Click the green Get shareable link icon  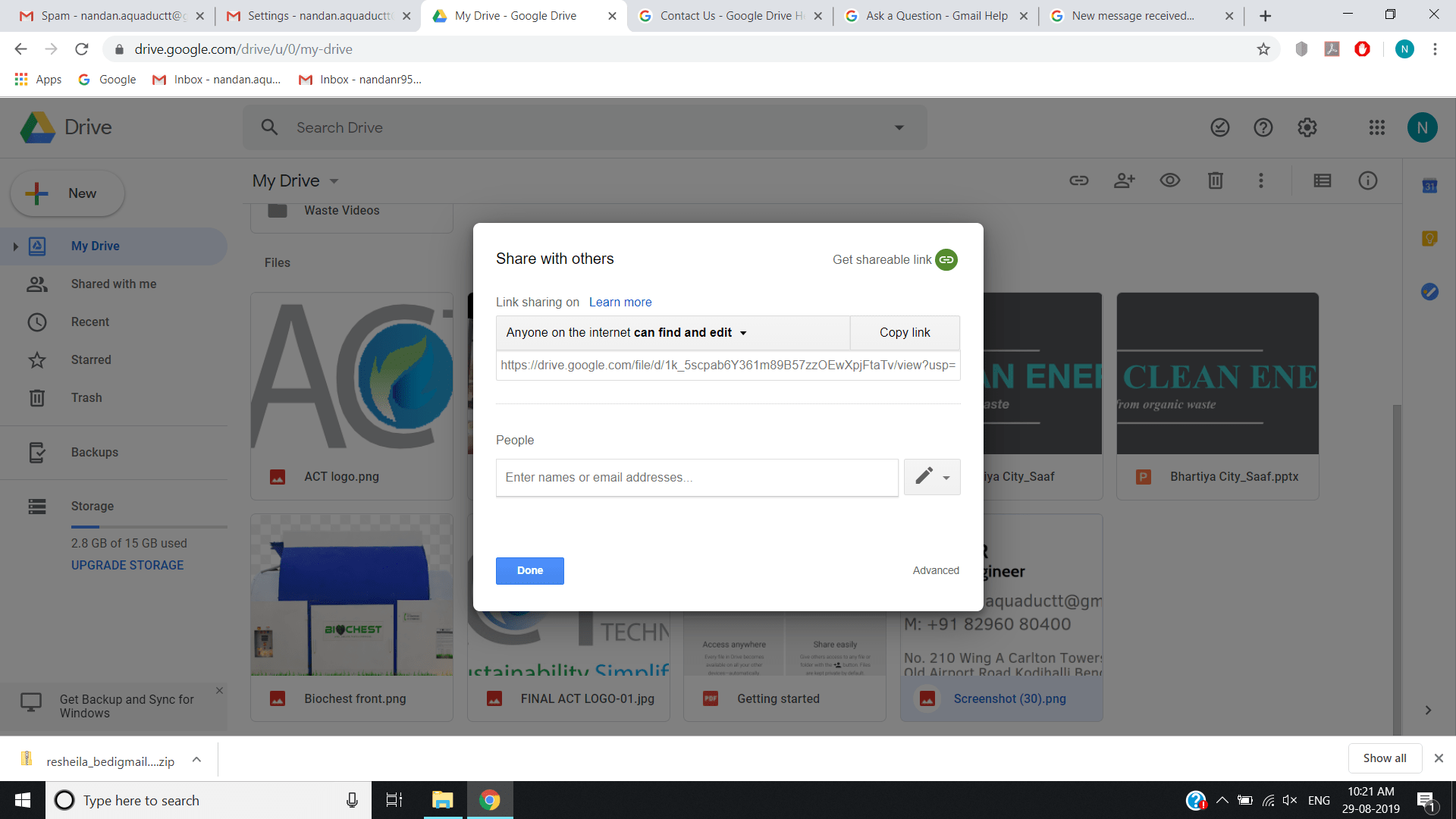click(946, 259)
